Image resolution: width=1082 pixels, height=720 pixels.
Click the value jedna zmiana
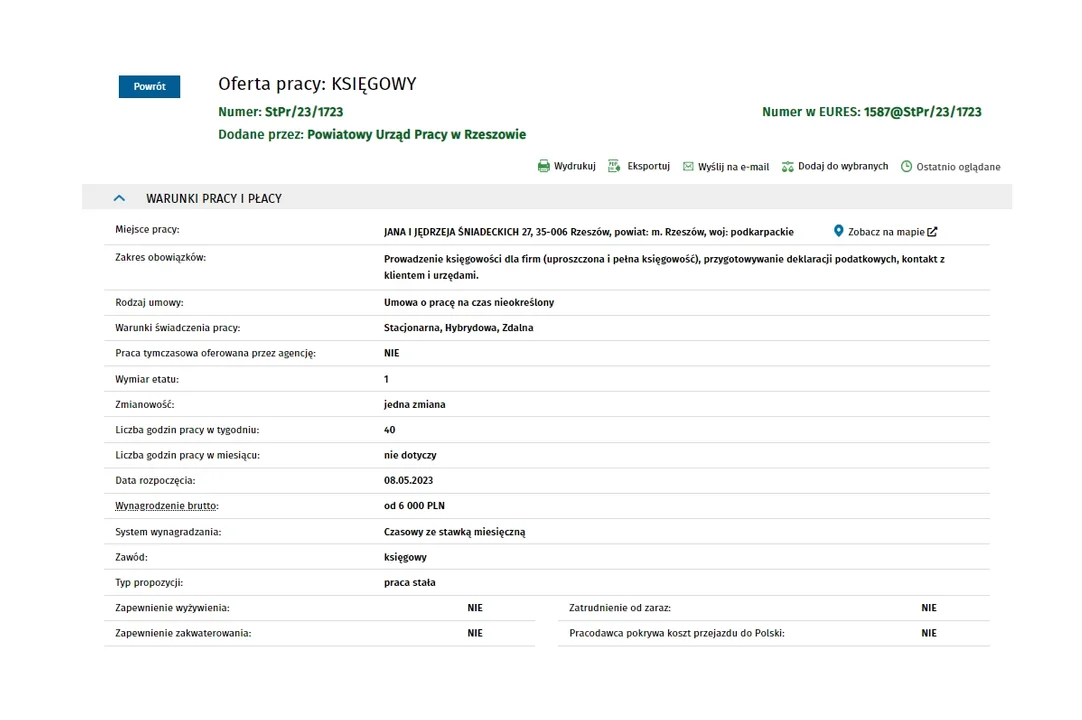point(415,405)
